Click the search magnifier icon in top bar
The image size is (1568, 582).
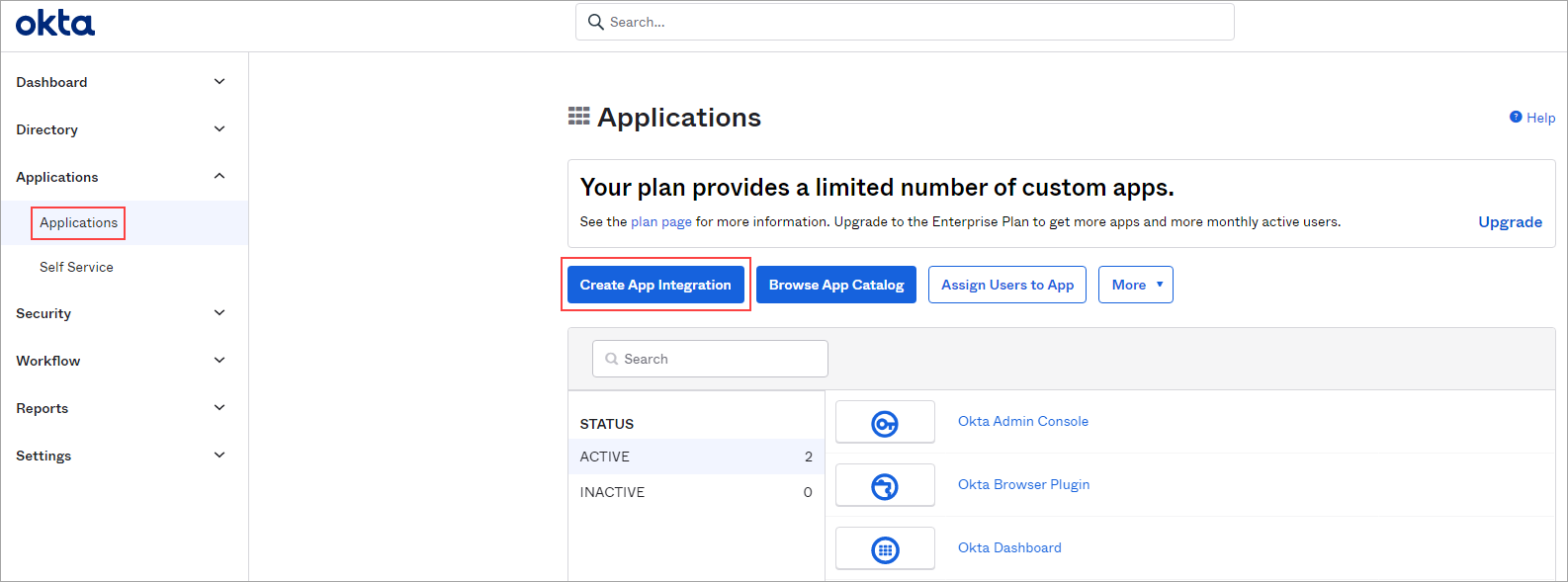pyautogui.click(x=596, y=22)
